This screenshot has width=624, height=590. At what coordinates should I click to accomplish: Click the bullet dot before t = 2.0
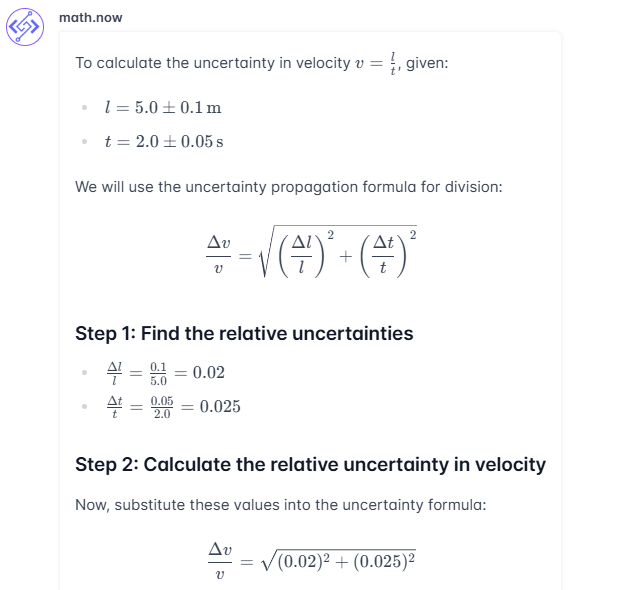(x=86, y=141)
